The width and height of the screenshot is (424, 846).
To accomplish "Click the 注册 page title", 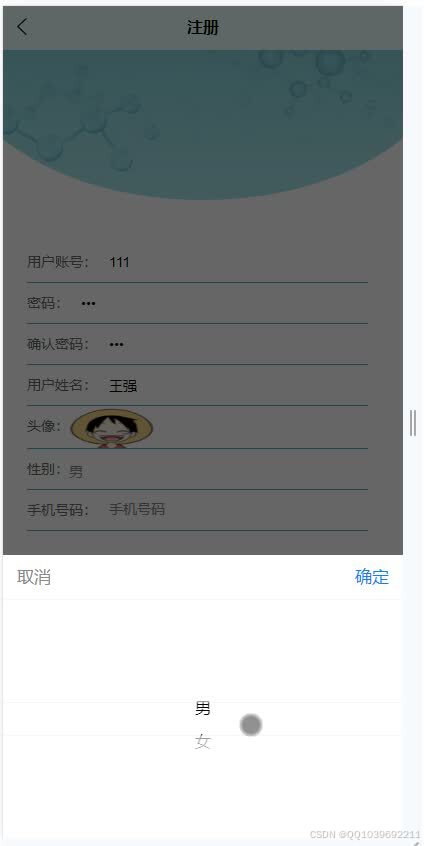I will [203, 28].
